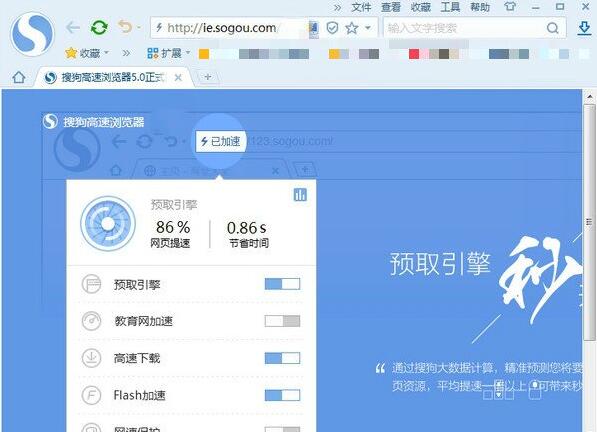The width and height of the screenshot is (597, 432).
Task: Expand the 收藏 favorites dropdown arrow
Action: [107, 53]
